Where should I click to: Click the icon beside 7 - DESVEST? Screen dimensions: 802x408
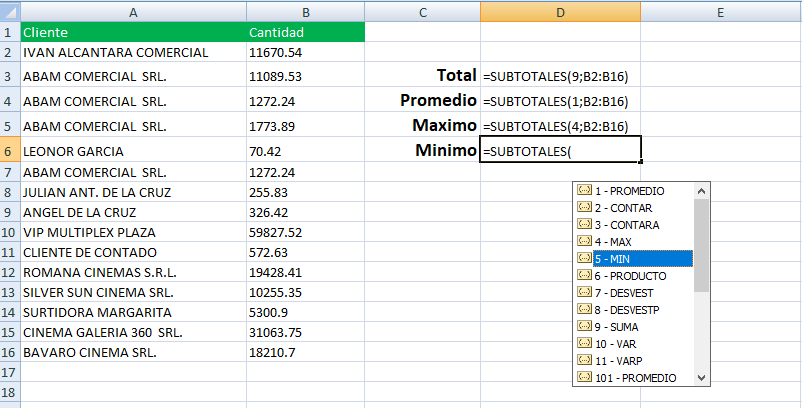pyautogui.click(x=584, y=292)
